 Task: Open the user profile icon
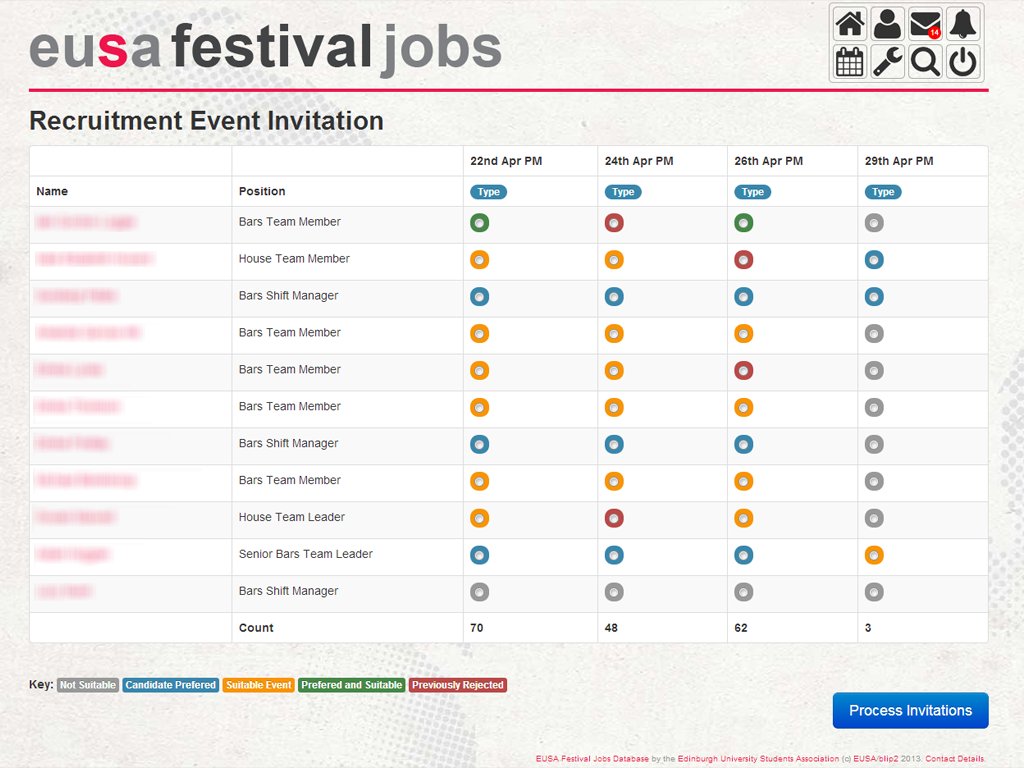coord(886,23)
